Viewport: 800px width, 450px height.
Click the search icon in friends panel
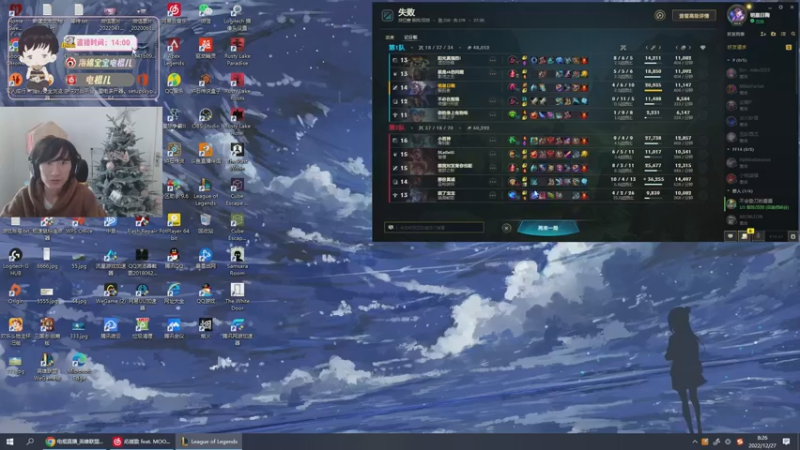(x=793, y=34)
